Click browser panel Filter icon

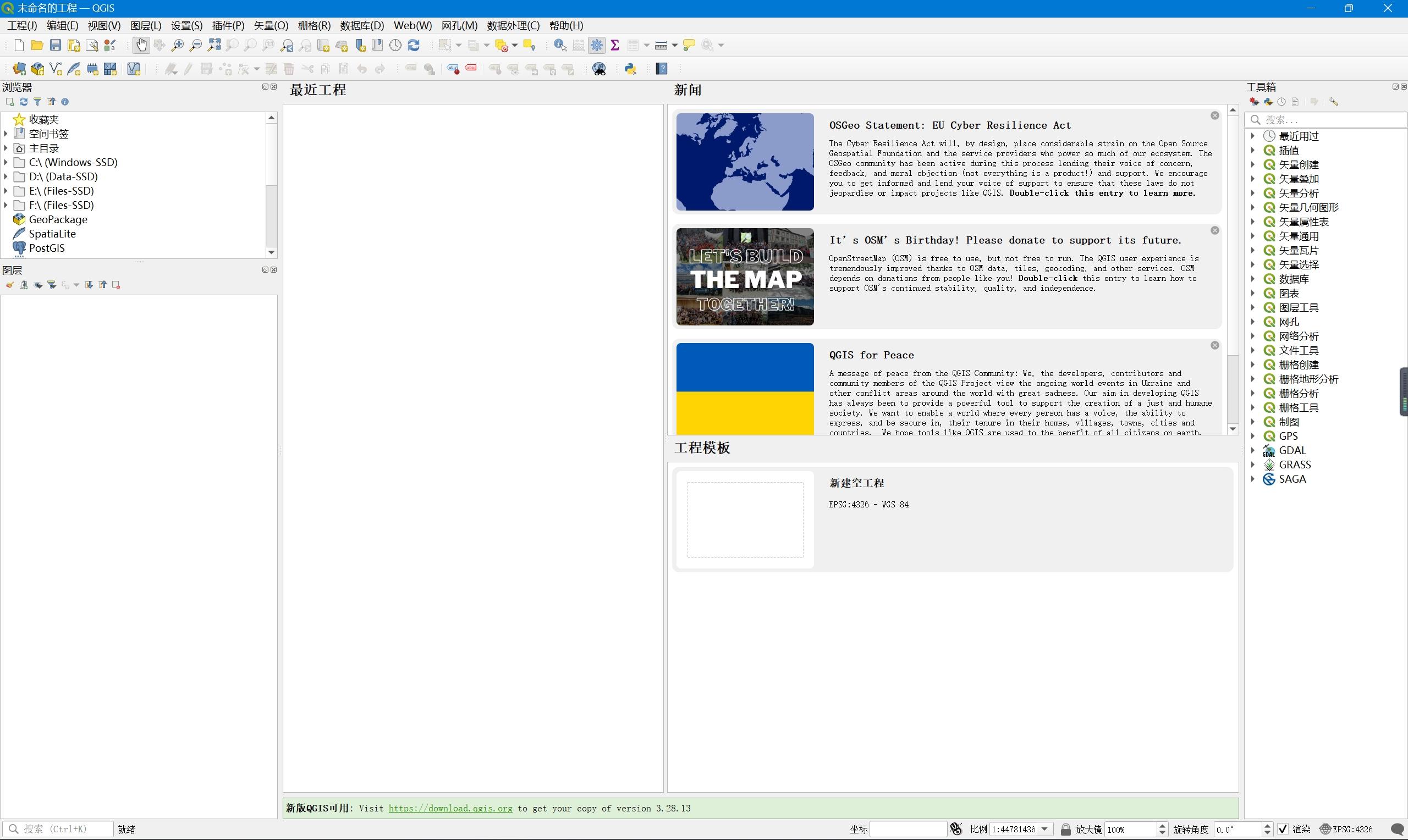click(37, 102)
